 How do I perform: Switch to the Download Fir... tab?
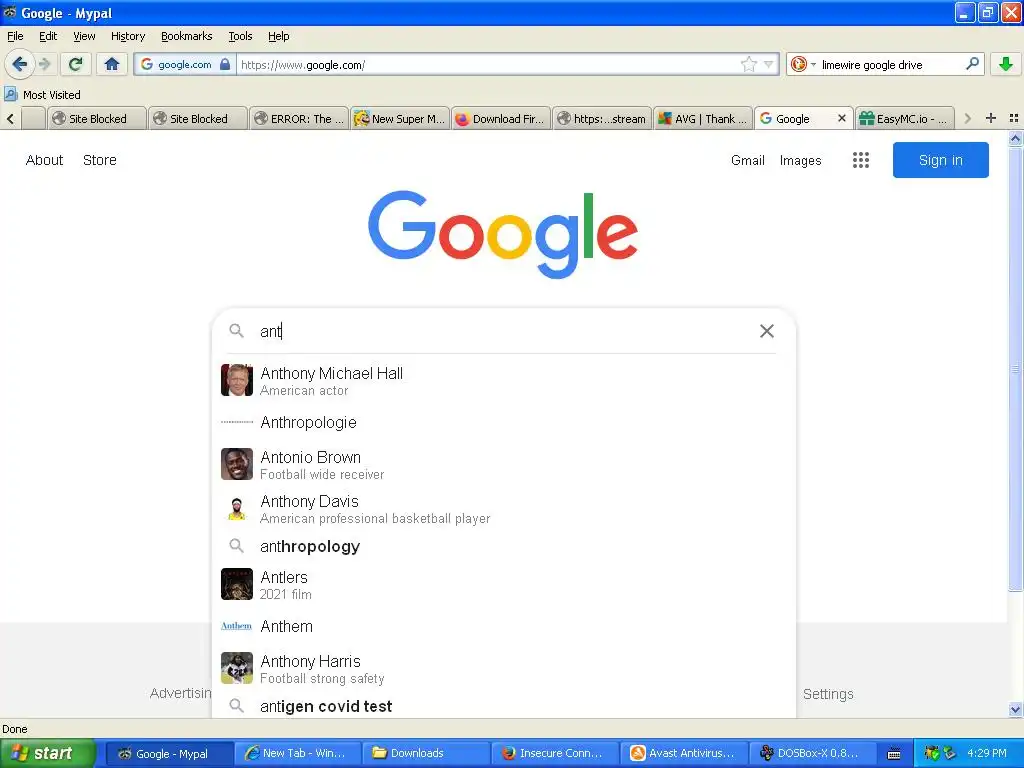point(501,118)
